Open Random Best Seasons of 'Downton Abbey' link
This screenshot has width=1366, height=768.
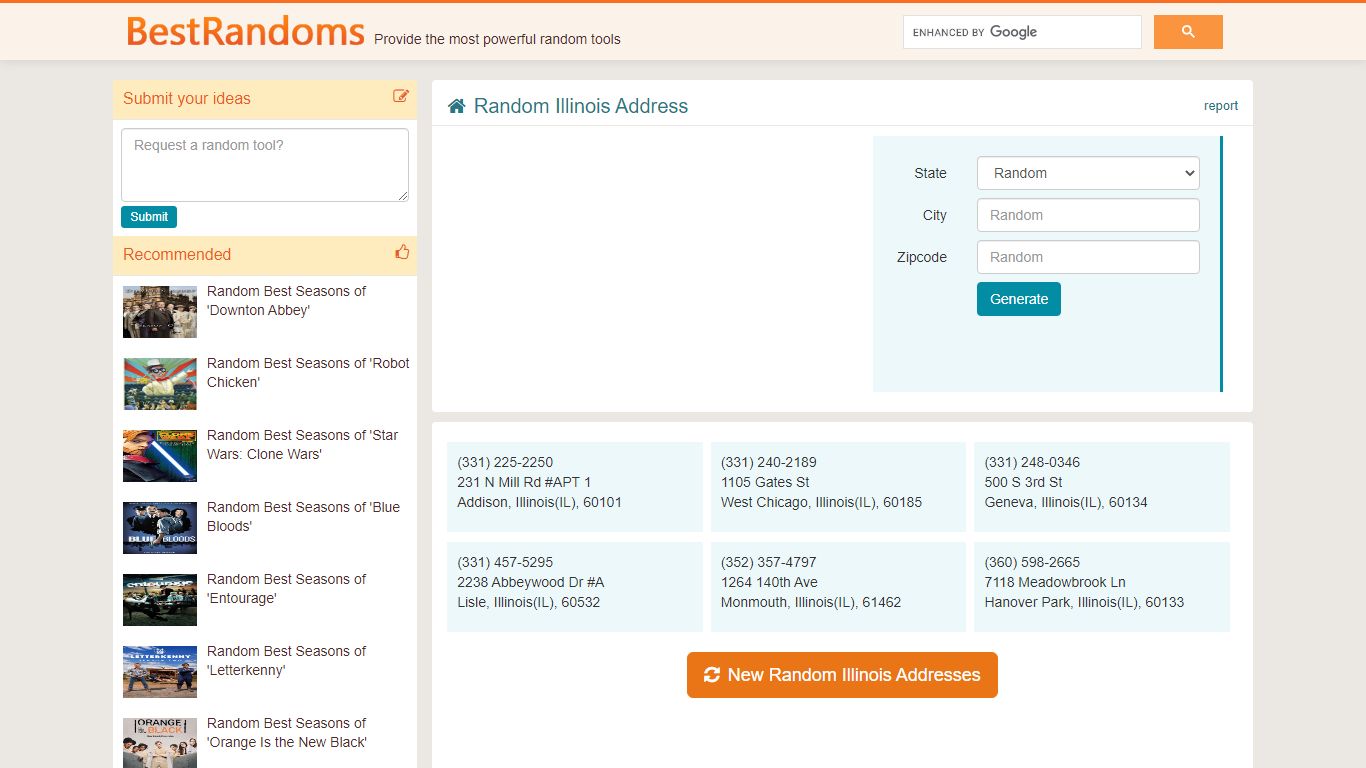click(x=286, y=301)
